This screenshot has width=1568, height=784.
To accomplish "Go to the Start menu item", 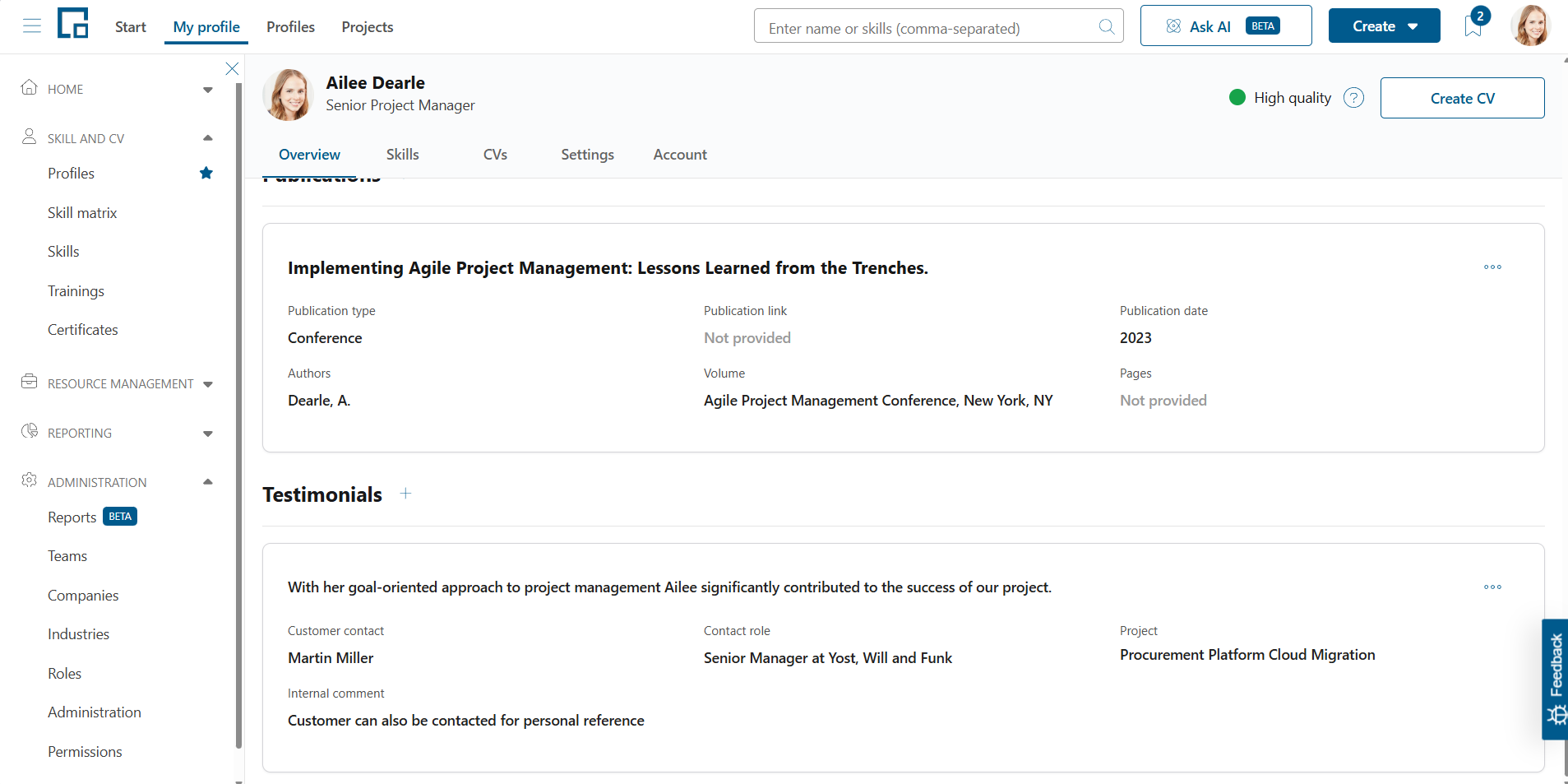I will click(130, 27).
